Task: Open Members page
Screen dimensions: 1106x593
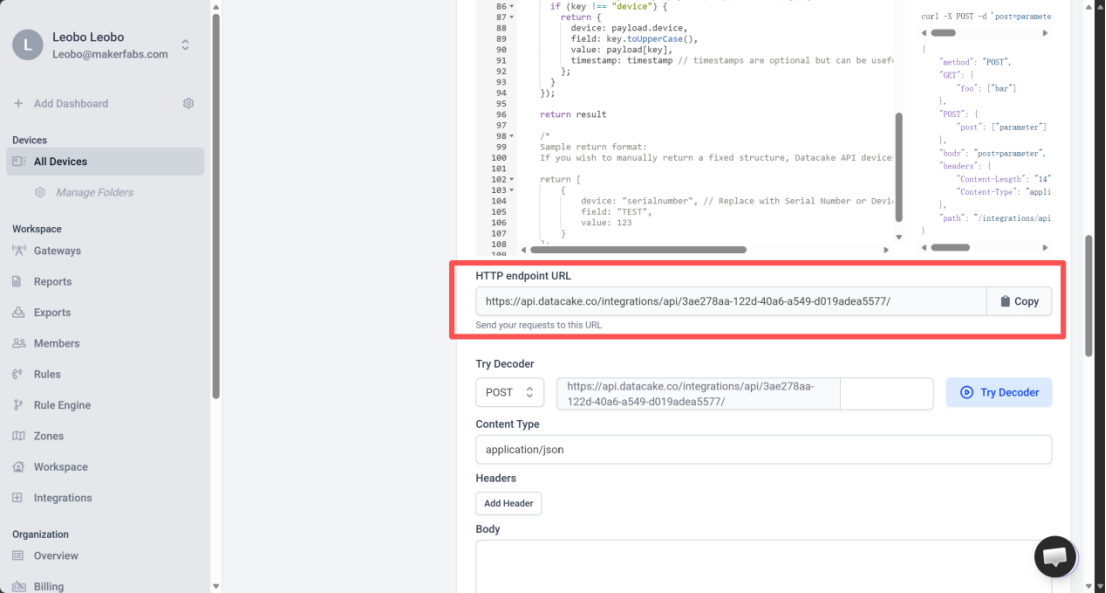Action: tap(56, 343)
